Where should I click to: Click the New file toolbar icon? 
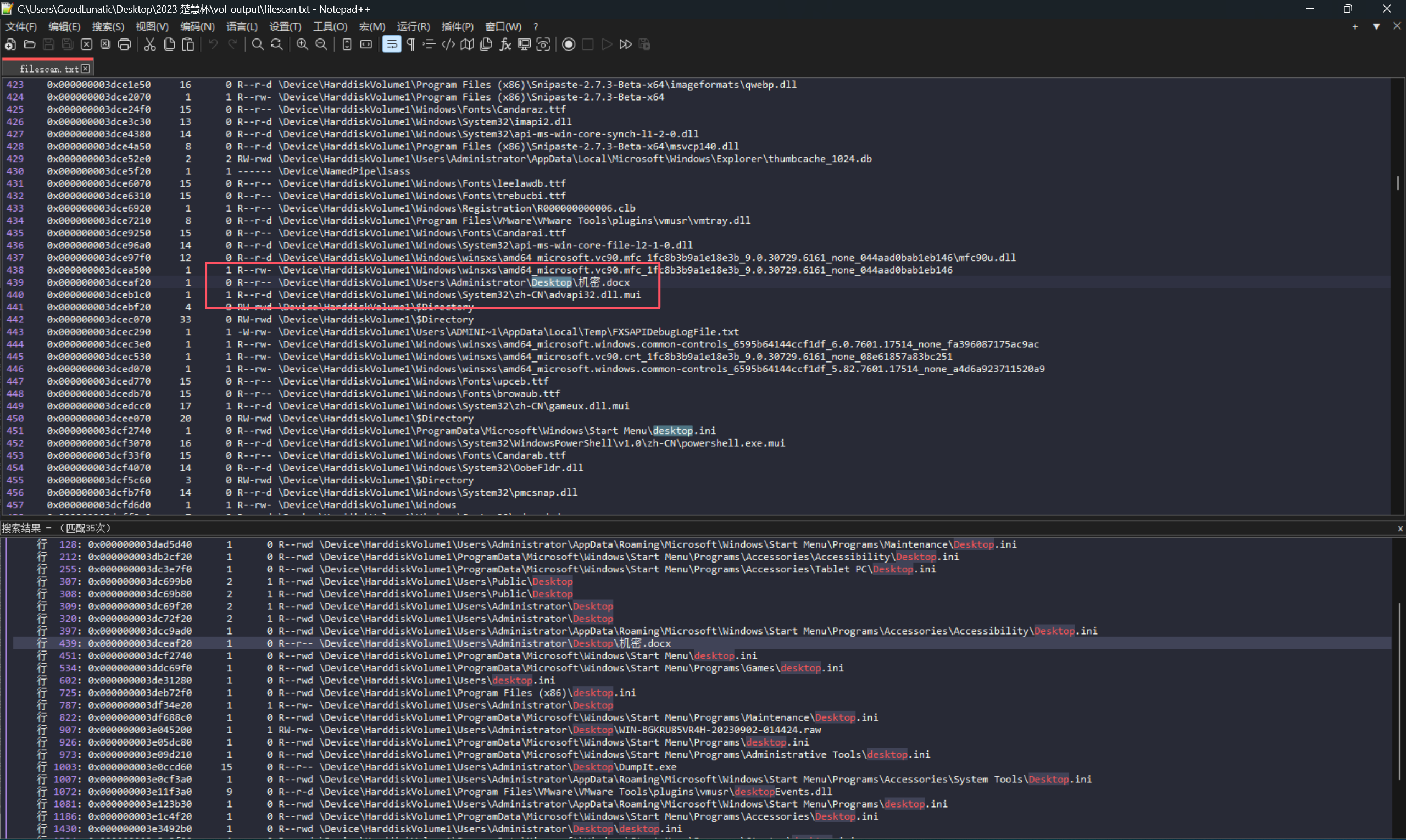point(10,44)
